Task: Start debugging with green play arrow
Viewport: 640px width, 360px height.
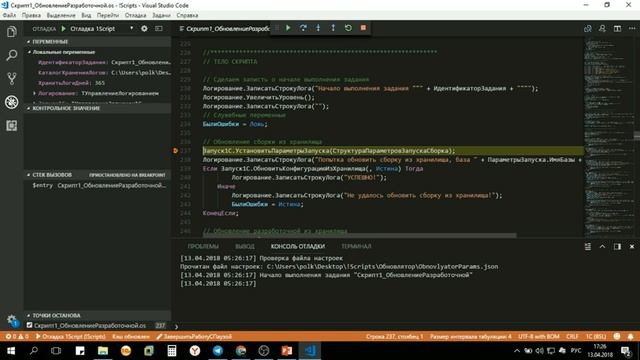Action: coord(63,29)
